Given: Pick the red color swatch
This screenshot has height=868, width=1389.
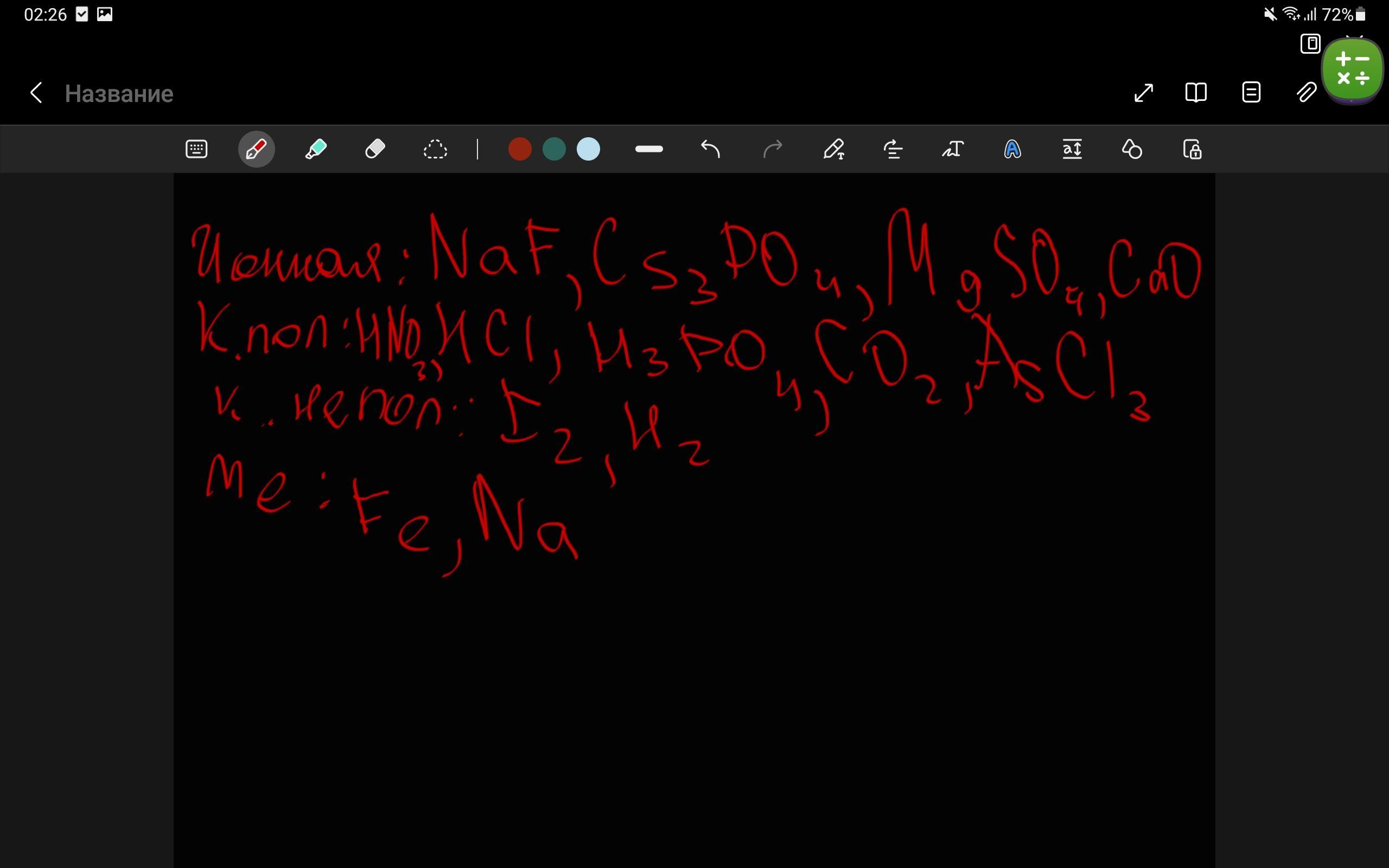Looking at the screenshot, I should (x=520, y=149).
